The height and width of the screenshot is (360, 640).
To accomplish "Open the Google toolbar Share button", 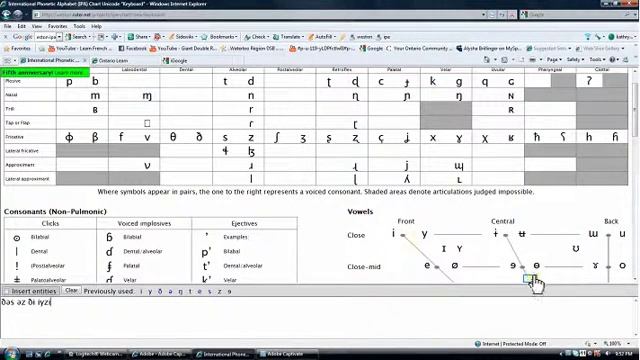I will pos(139,37).
